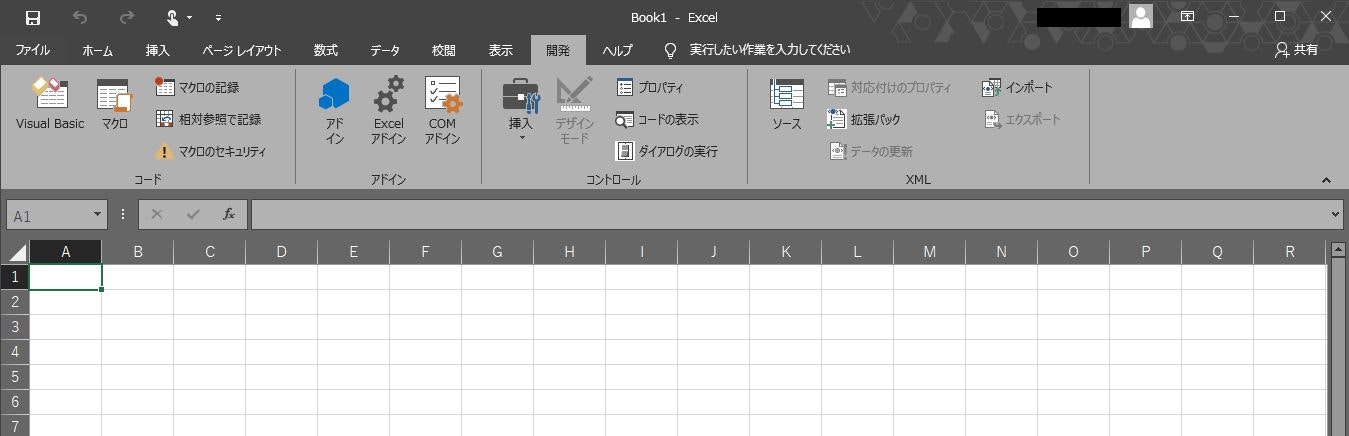This screenshot has height=436, width=1349.
Task: Click XML エクスポート (Export)
Action: pos(1021,119)
